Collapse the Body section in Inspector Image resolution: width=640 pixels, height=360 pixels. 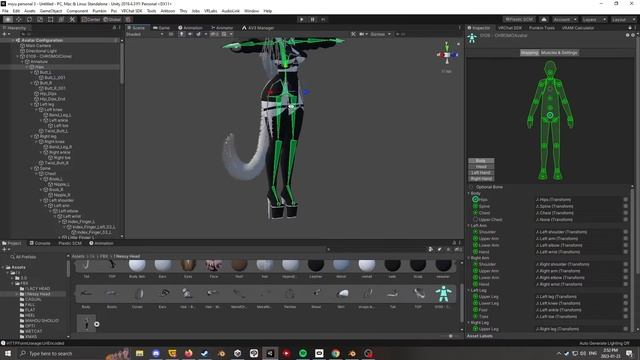pos(469,193)
